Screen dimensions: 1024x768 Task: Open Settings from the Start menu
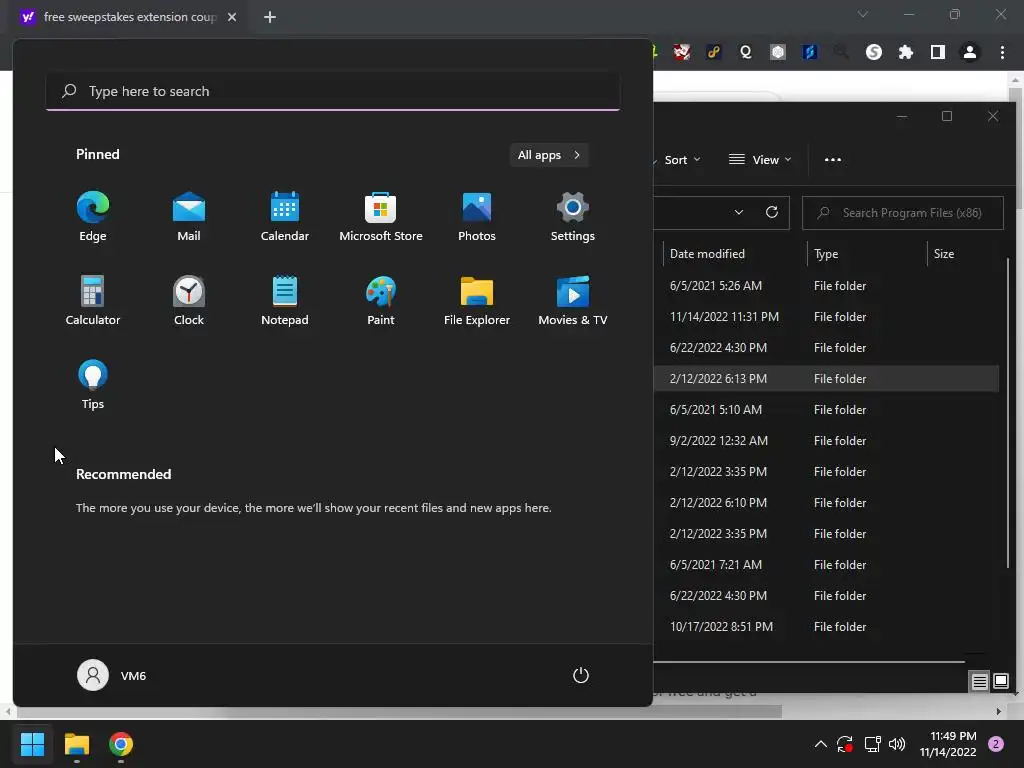(x=573, y=217)
